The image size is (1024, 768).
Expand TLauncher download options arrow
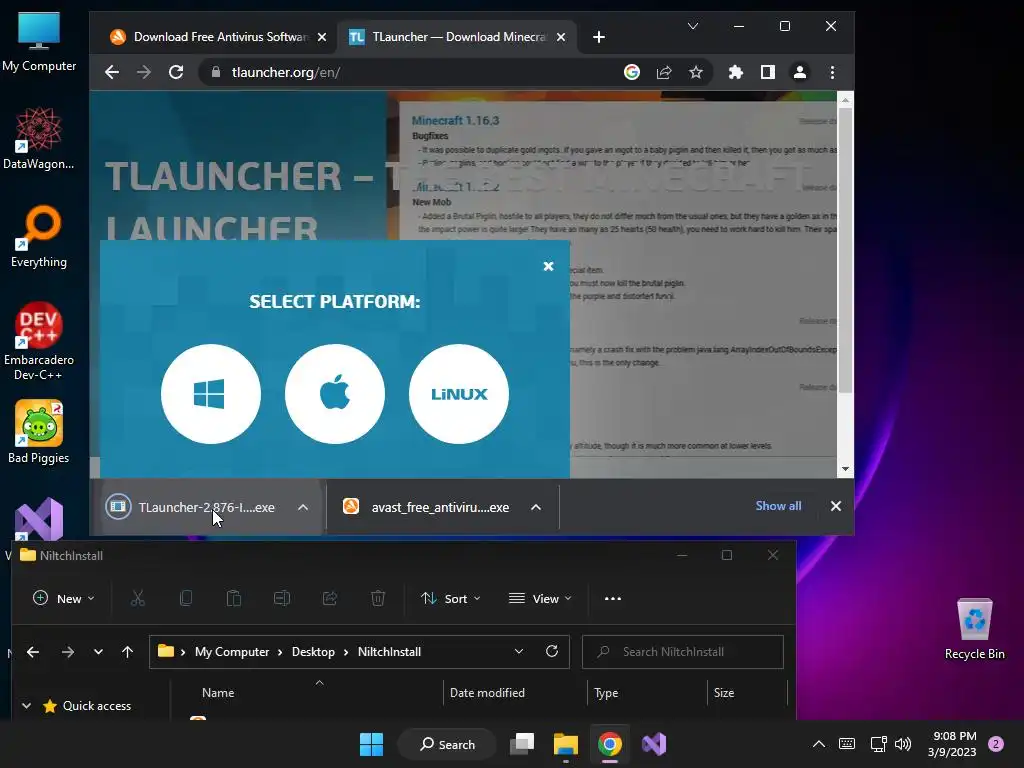tap(303, 507)
